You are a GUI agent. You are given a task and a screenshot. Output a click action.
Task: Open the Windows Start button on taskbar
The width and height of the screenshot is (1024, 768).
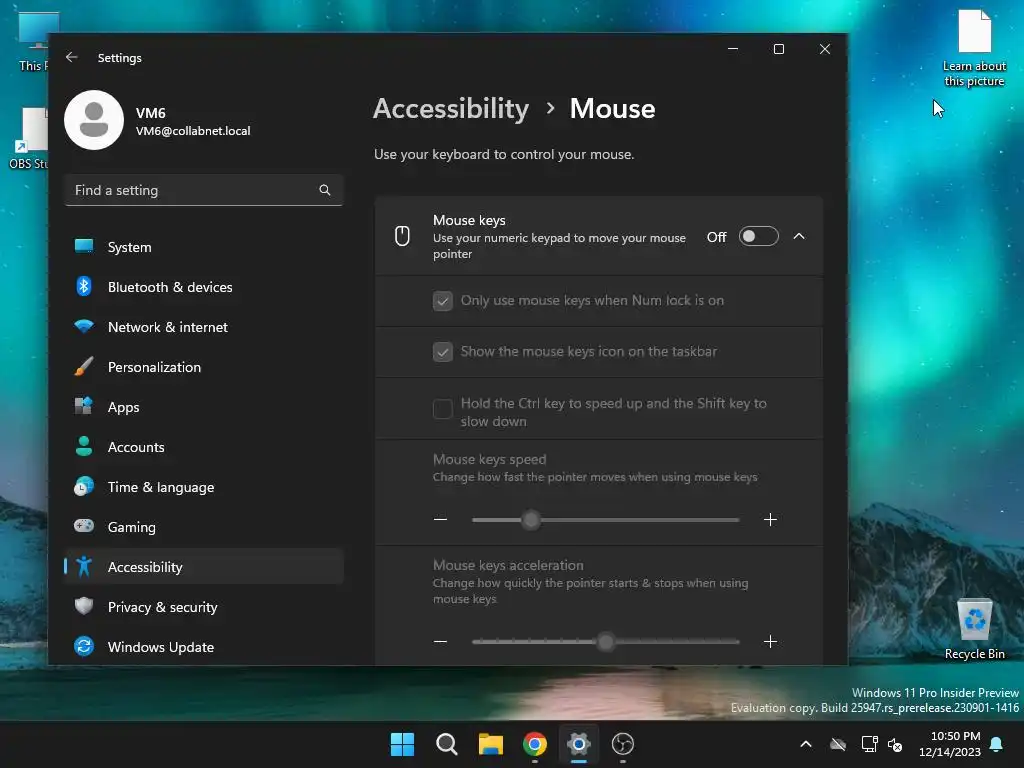(402, 744)
